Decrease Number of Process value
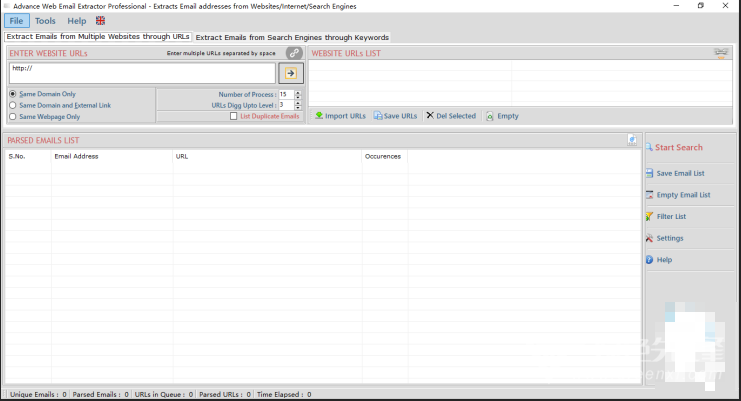Viewport: 741px width, 401px height. 298,97
